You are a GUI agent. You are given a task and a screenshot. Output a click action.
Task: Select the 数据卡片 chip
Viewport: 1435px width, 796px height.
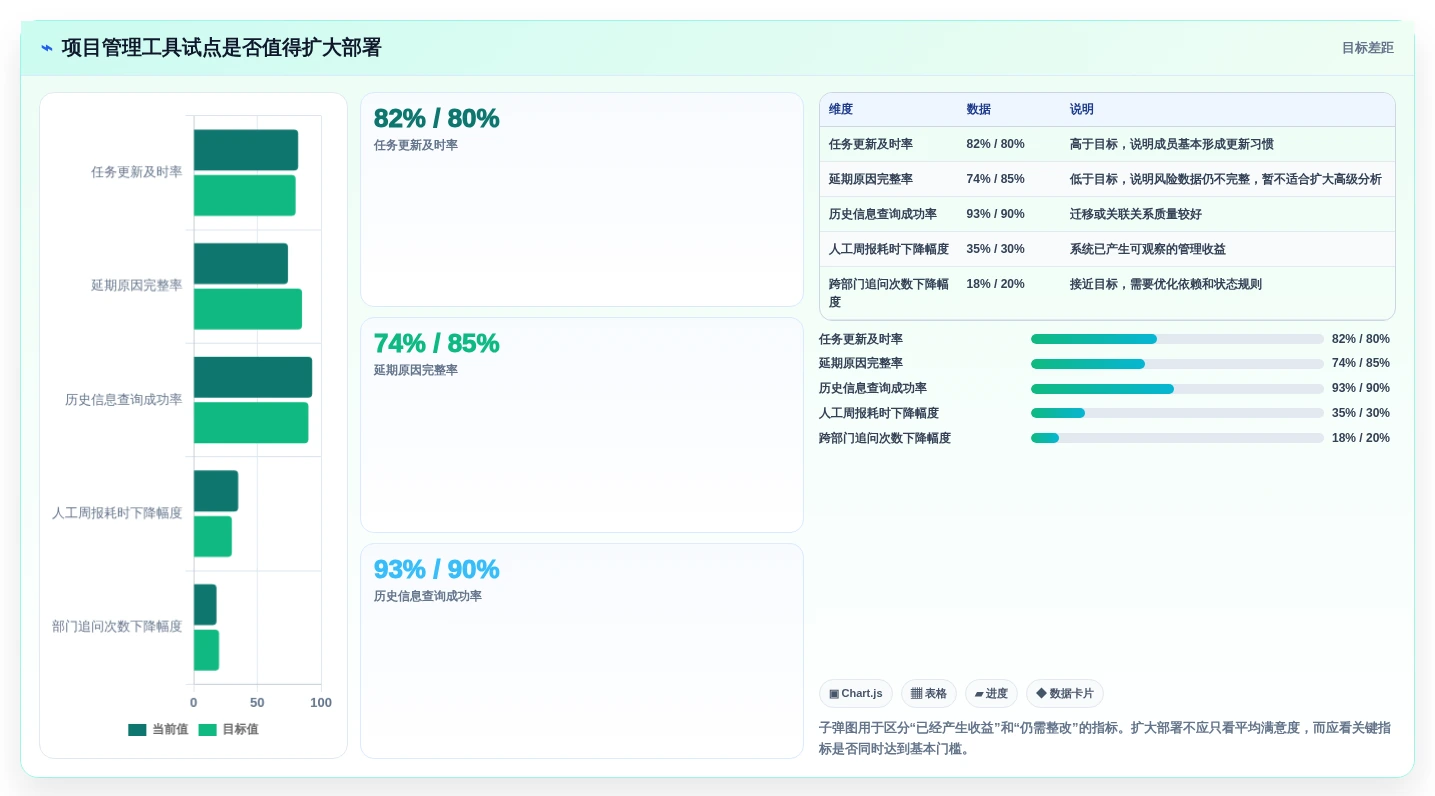[x=1064, y=693]
